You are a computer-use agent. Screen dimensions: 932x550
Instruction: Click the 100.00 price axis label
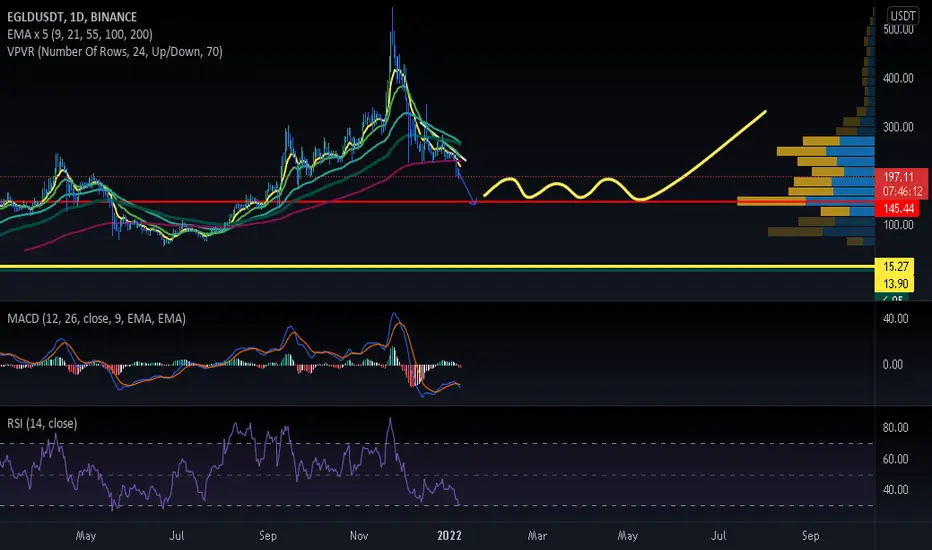tap(898, 225)
